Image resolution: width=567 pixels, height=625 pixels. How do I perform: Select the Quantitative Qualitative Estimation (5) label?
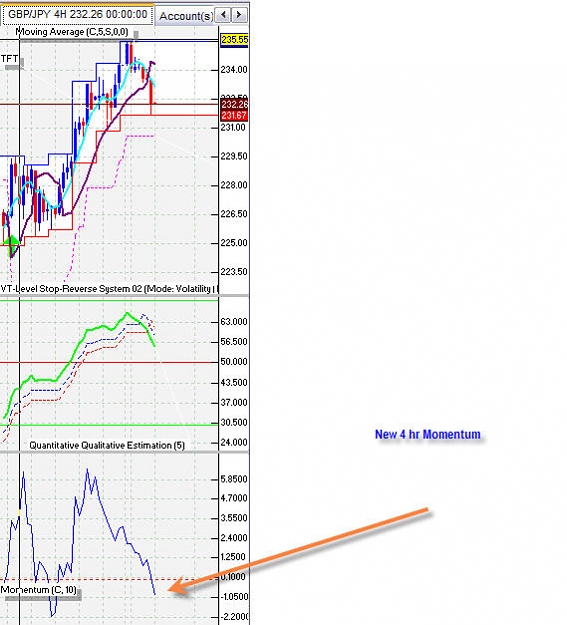pos(107,445)
